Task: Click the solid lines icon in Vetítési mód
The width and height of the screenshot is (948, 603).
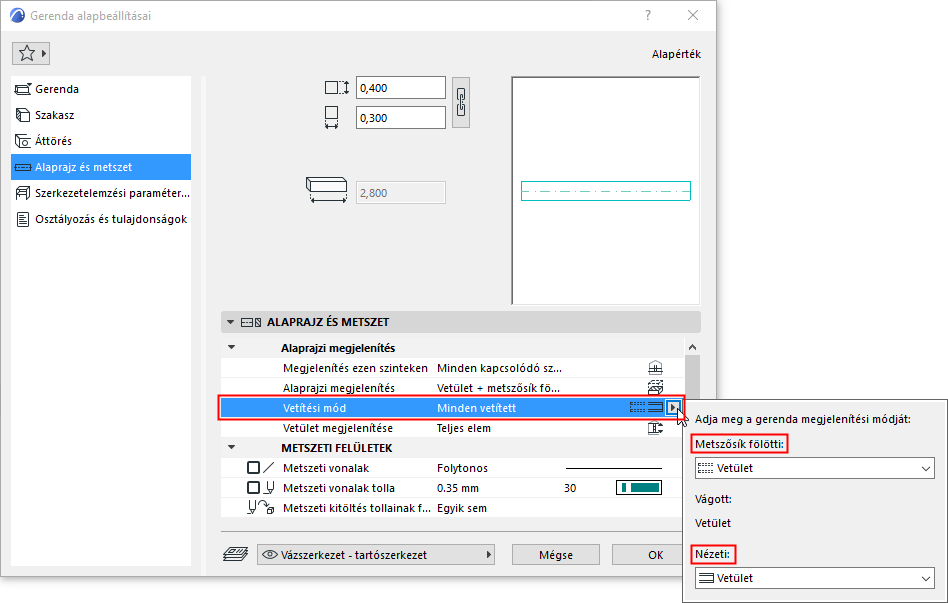Action: (655, 408)
